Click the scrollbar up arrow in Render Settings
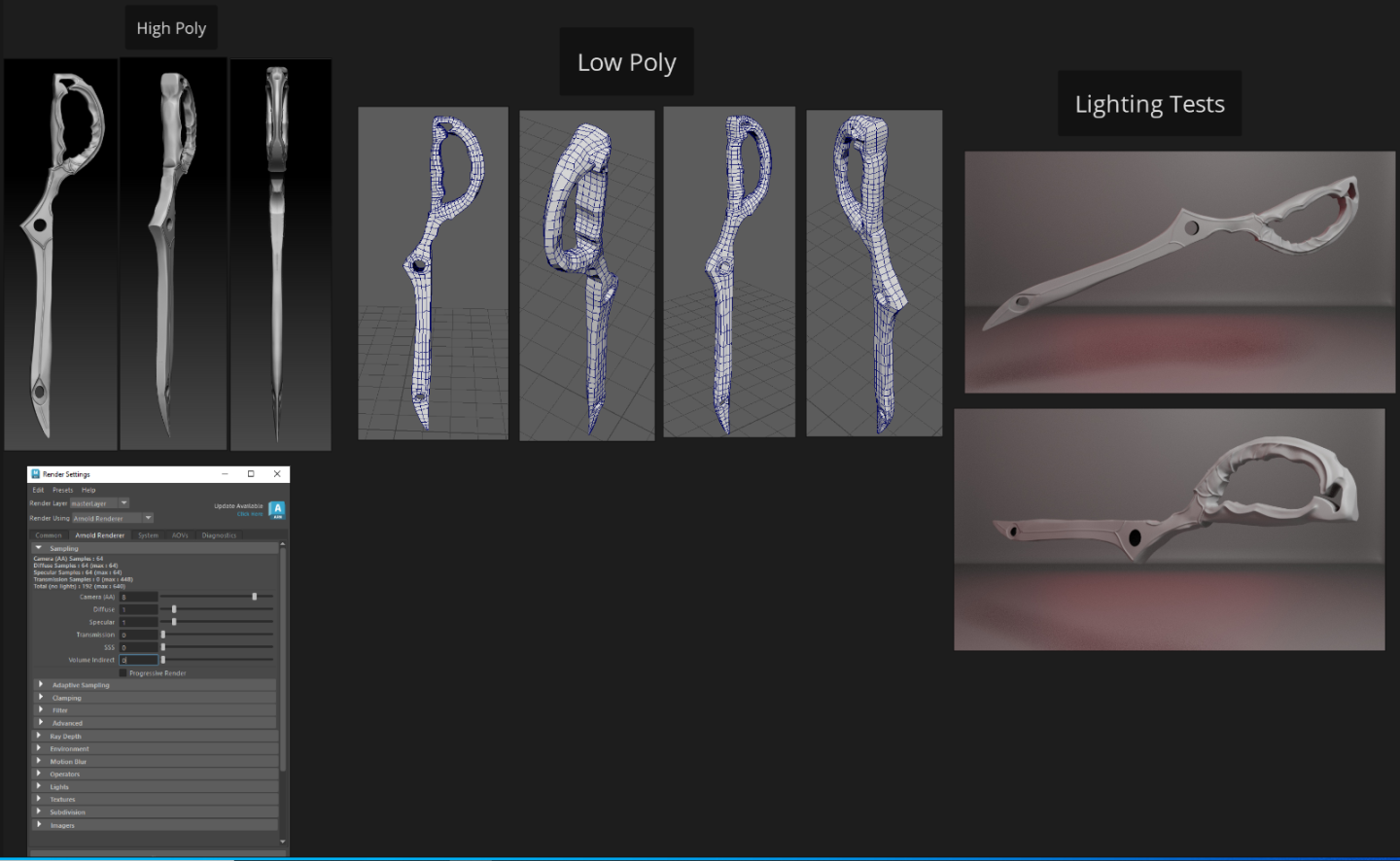The width and height of the screenshot is (1400, 861). pos(283,545)
